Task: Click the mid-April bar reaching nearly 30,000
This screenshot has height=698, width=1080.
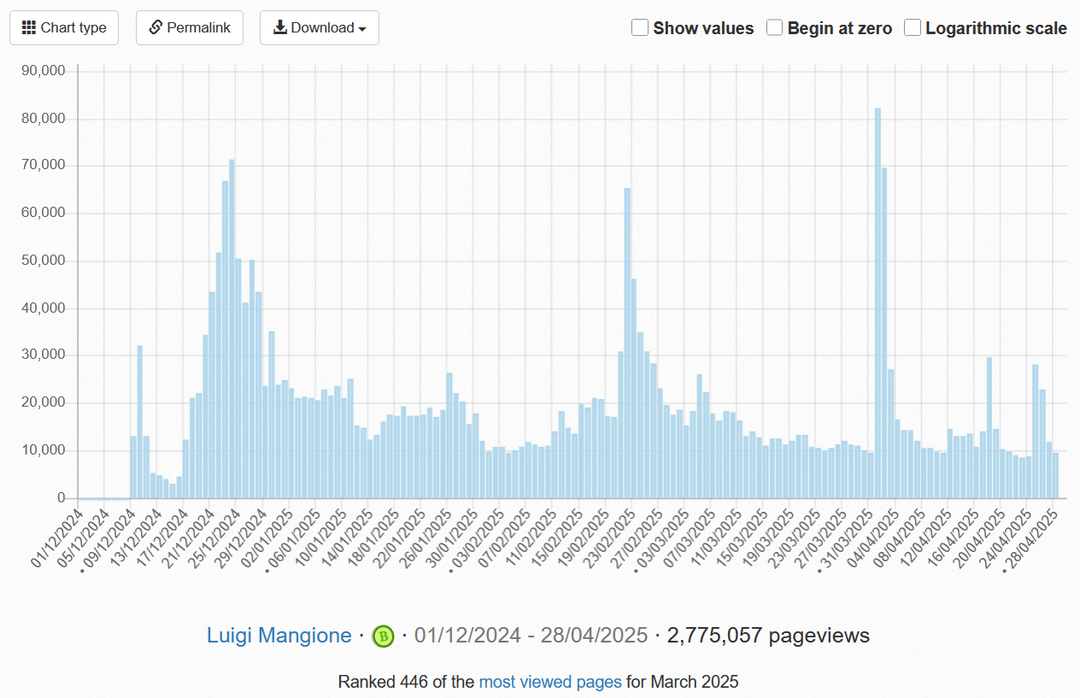Action: pos(989,428)
